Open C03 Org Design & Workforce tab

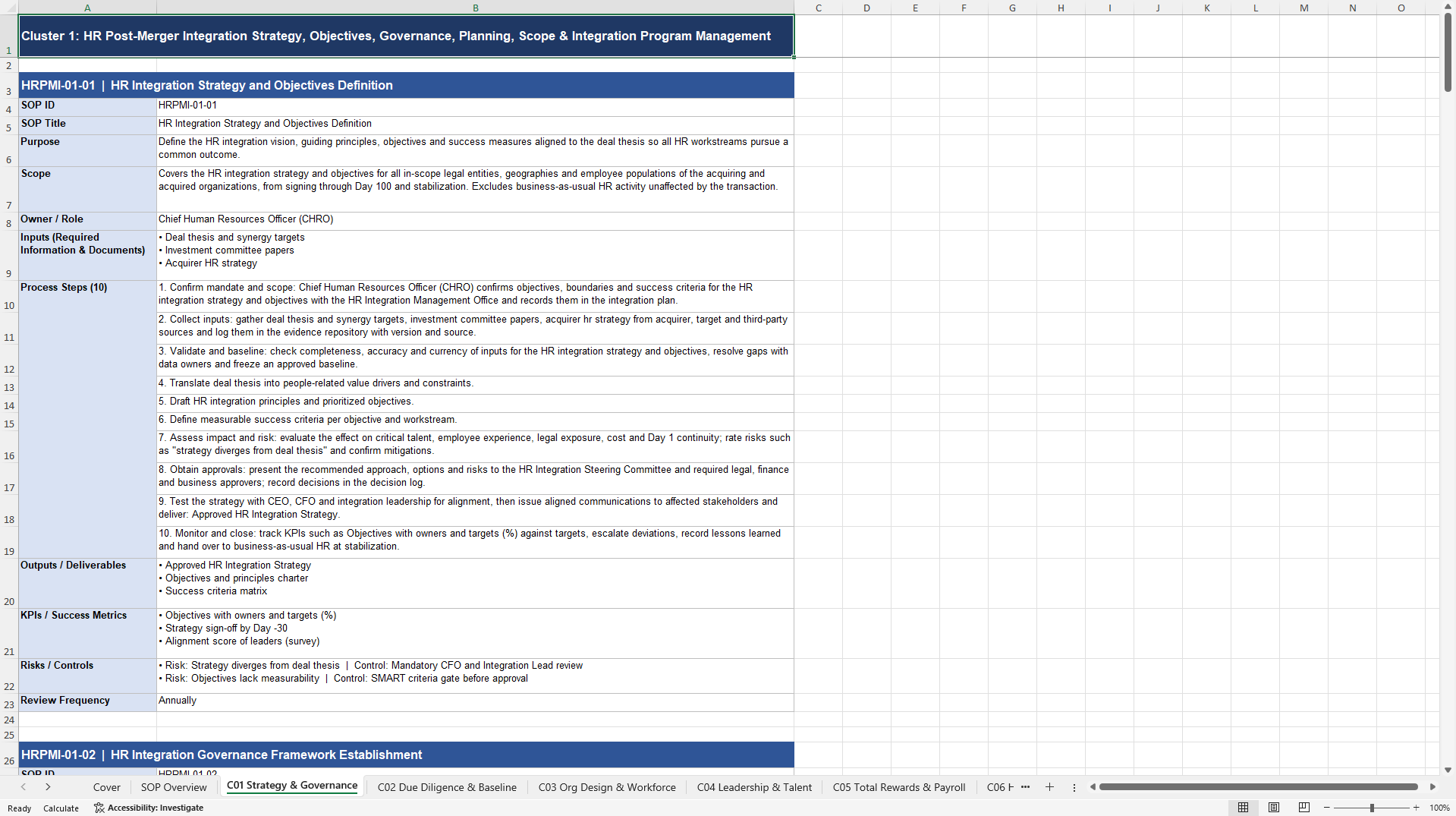[607, 787]
